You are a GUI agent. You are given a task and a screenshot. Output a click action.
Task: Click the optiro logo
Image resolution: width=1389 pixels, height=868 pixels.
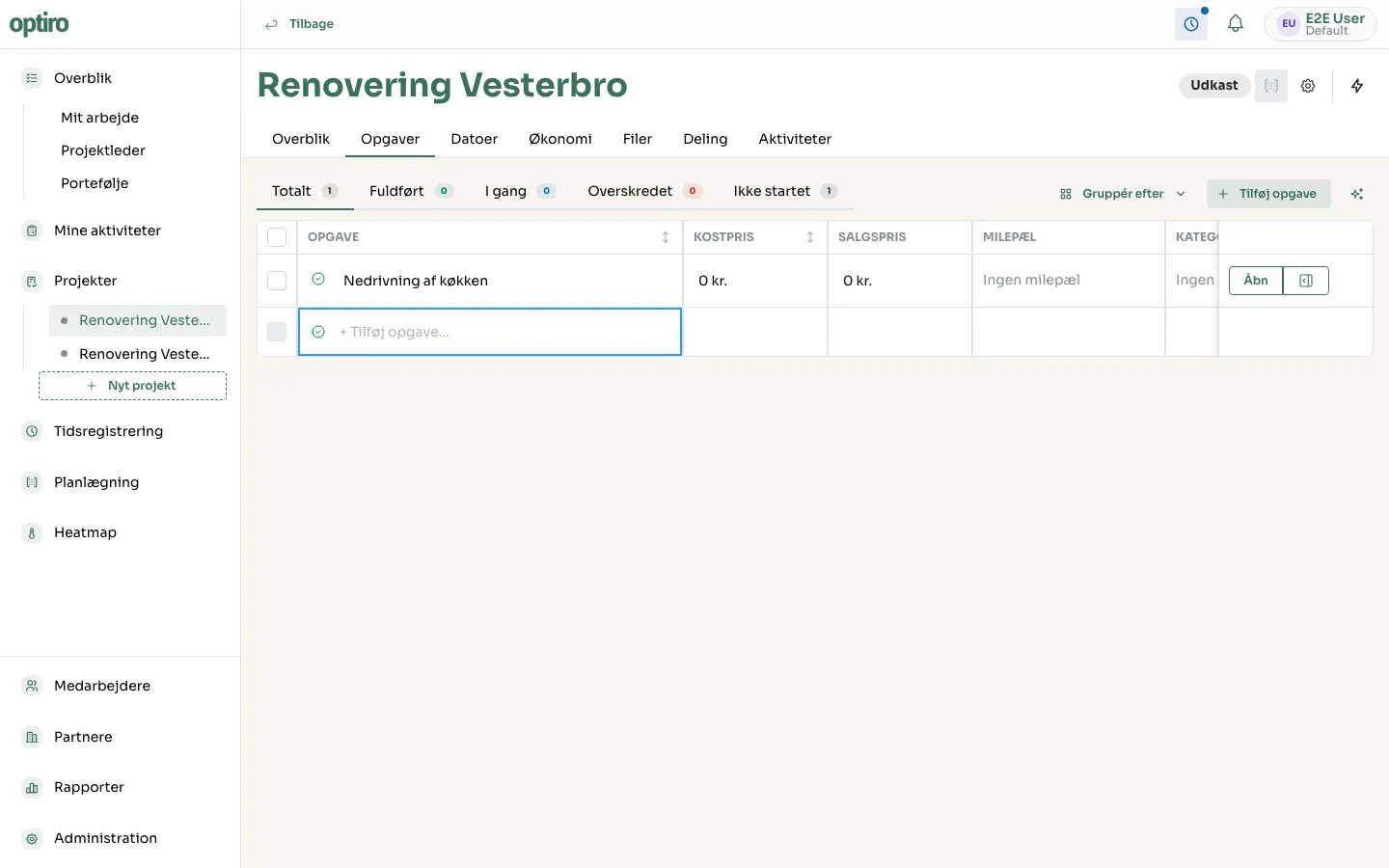(40, 24)
